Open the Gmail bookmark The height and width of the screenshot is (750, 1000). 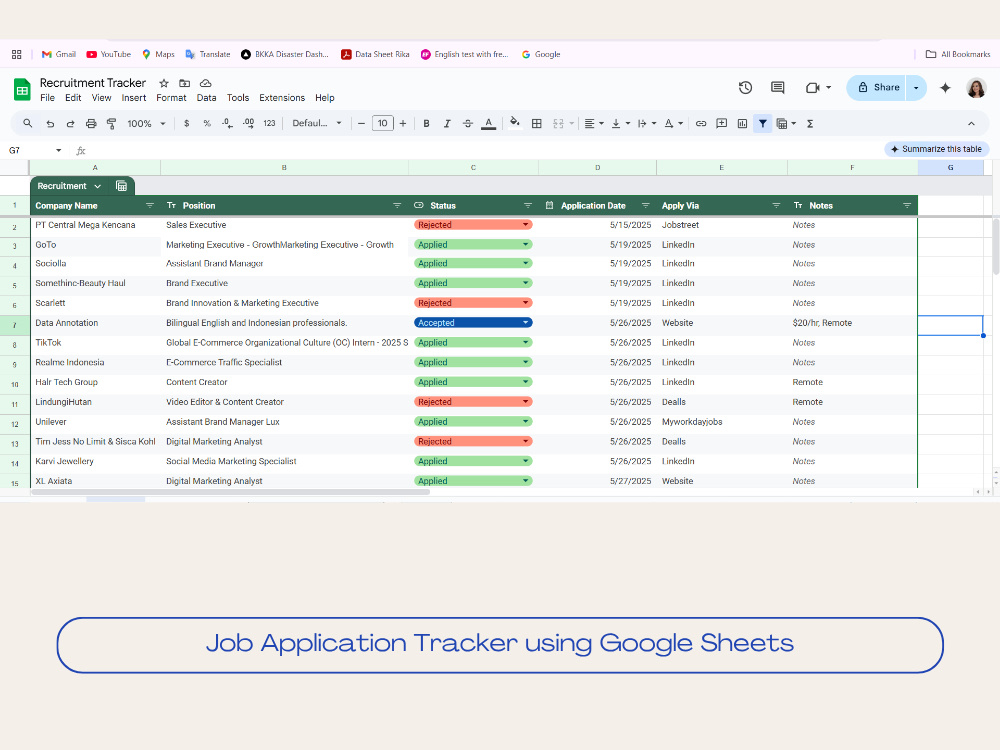pos(59,54)
